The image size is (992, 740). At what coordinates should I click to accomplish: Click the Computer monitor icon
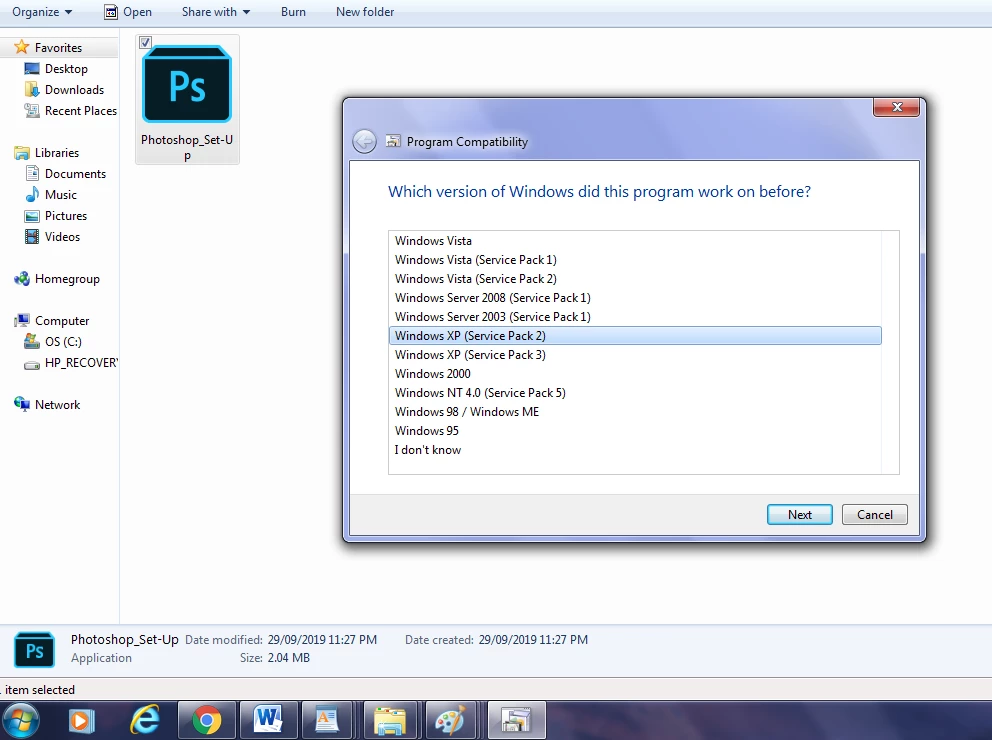(22, 320)
